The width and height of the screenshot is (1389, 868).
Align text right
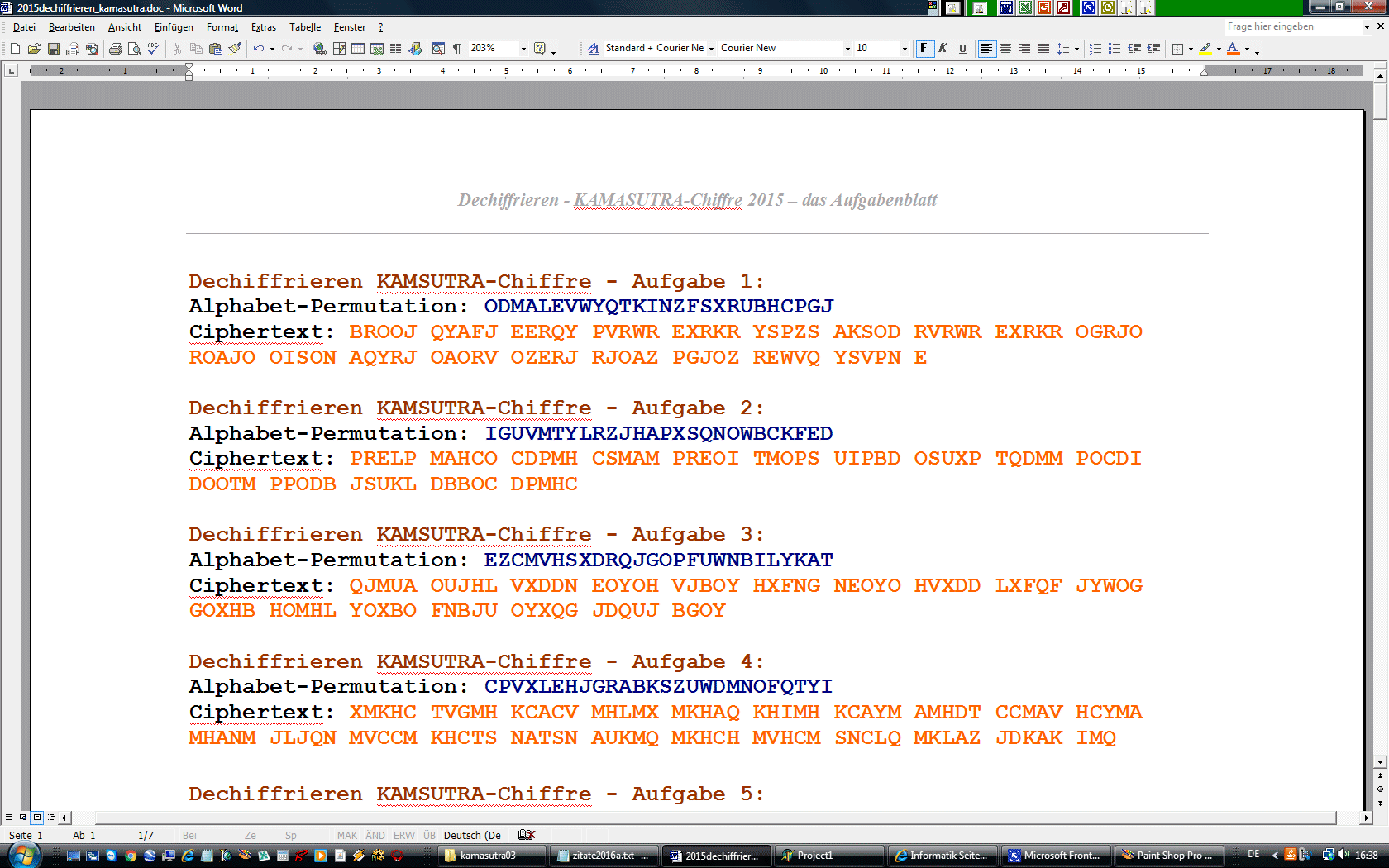(1024, 49)
